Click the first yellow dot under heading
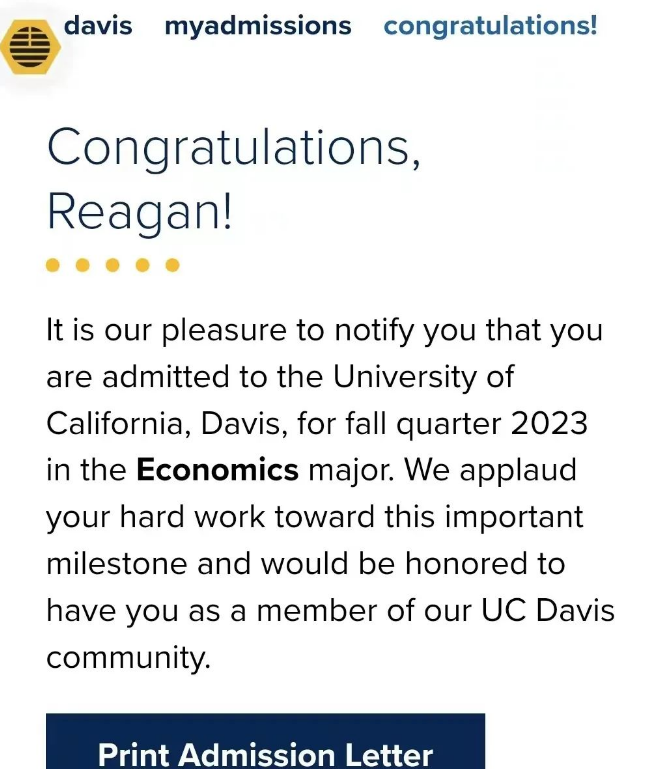This screenshot has width=649, height=773. tap(53, 265)
